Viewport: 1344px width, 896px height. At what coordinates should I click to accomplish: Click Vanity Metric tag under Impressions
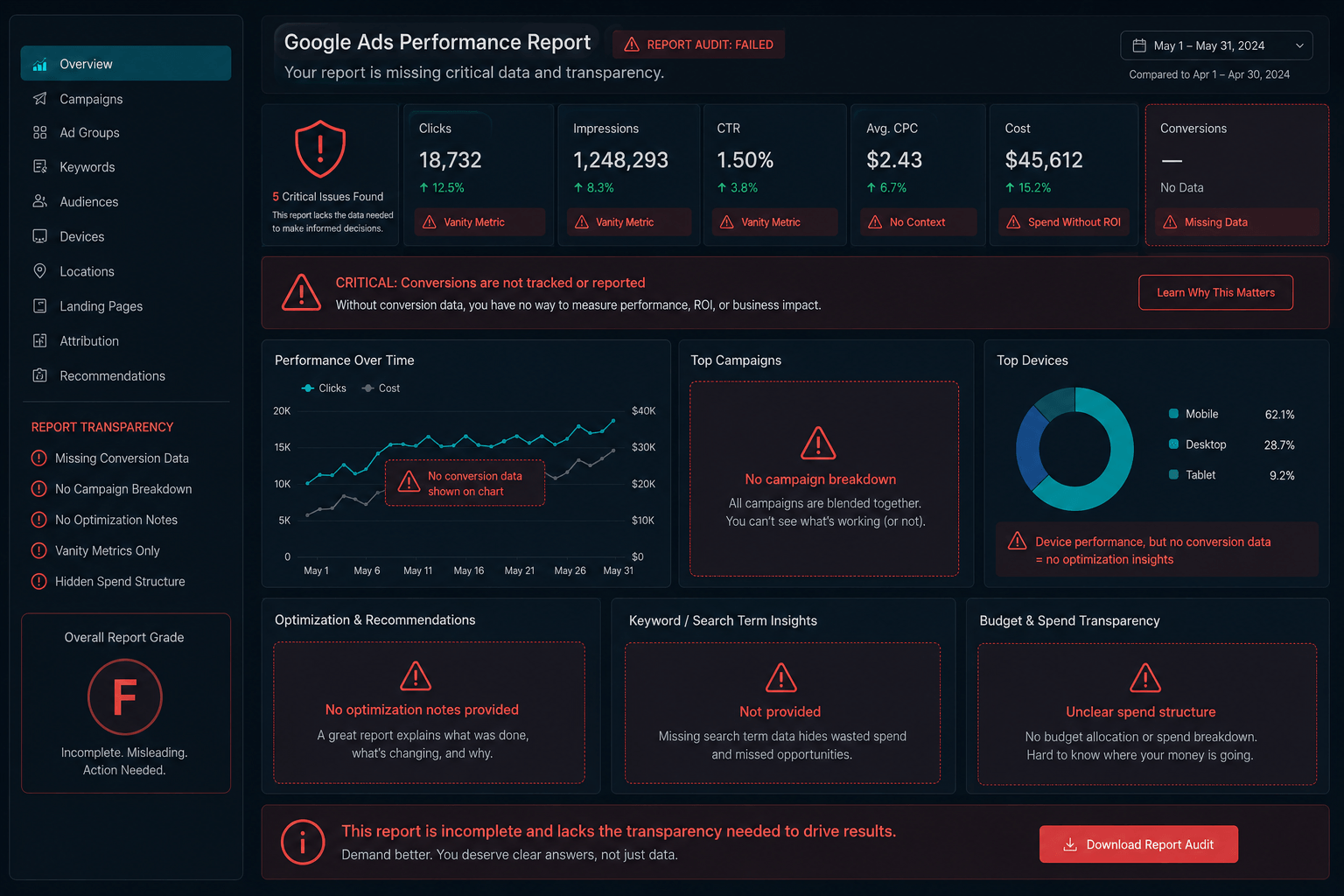coord(628,222)
